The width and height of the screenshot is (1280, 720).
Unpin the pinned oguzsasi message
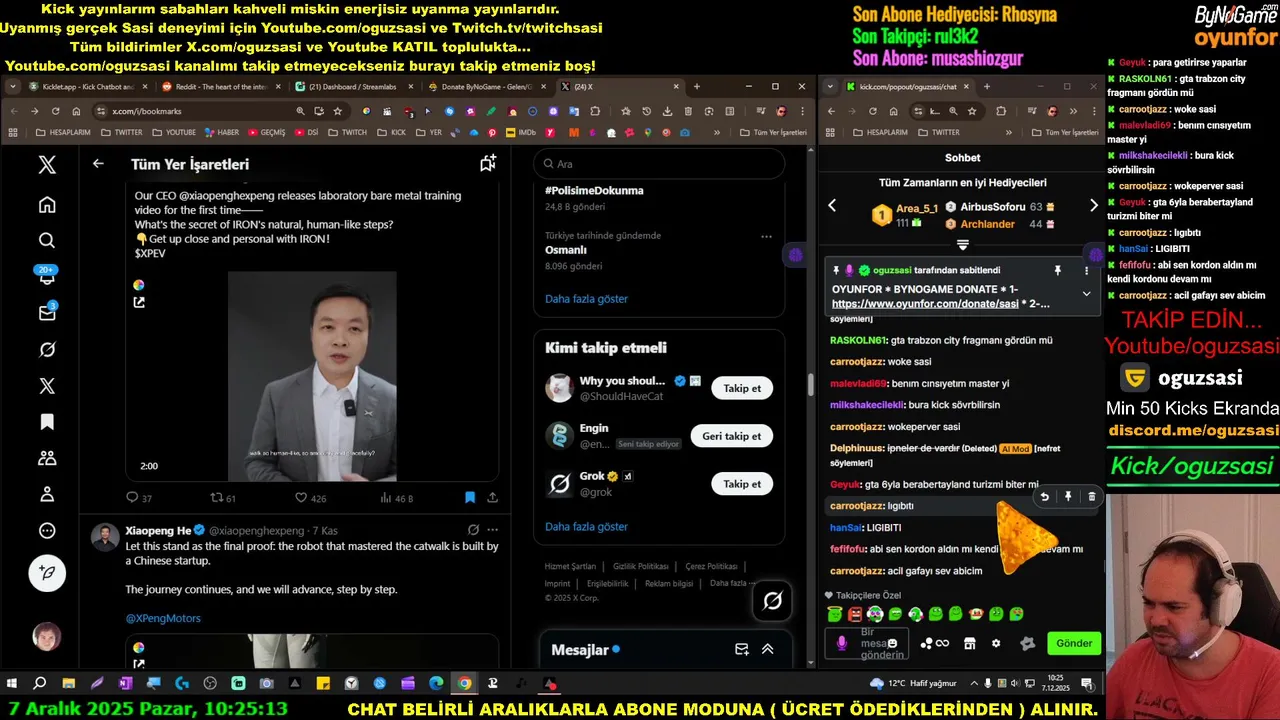(x=1057, y=270)
